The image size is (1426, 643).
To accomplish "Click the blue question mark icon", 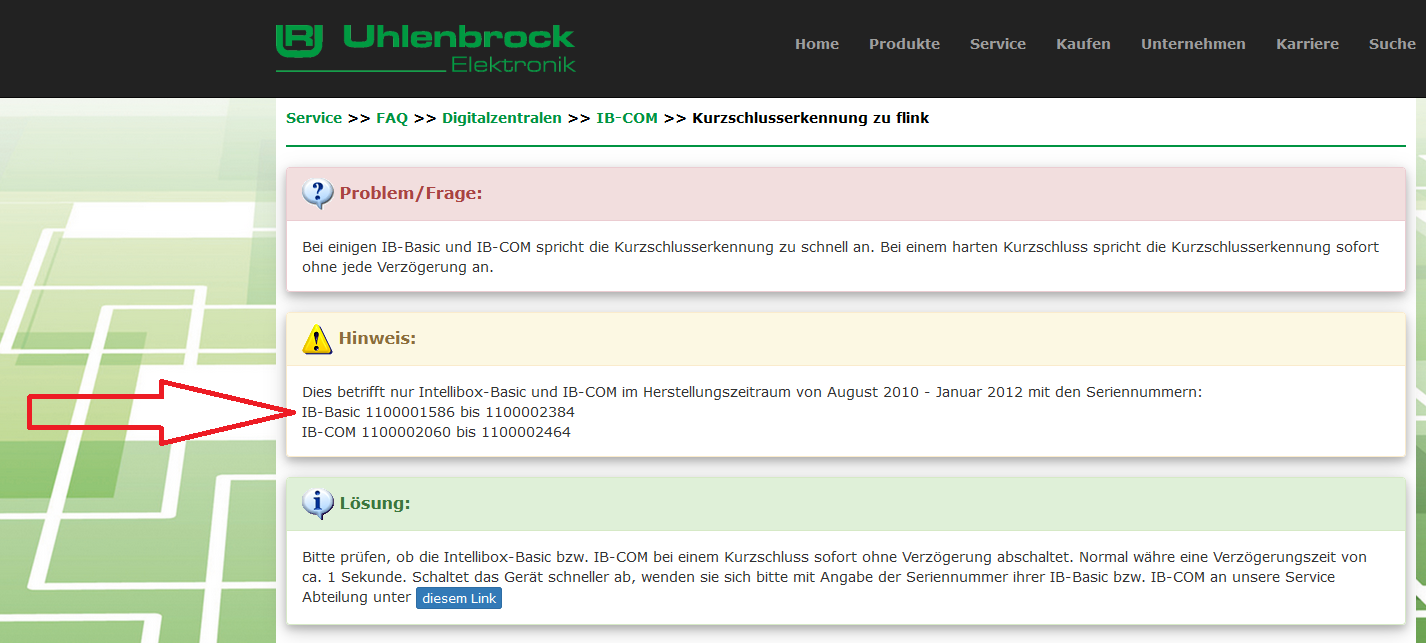I will tap(318, 194).
